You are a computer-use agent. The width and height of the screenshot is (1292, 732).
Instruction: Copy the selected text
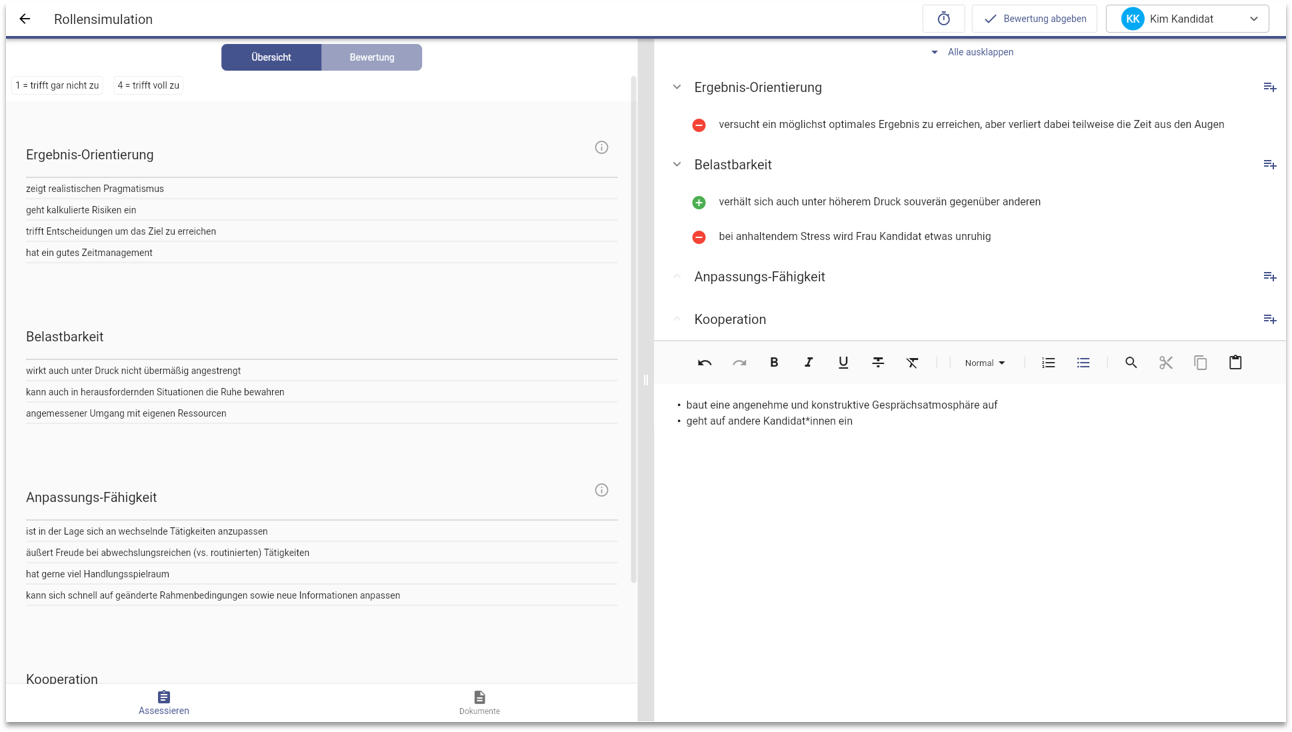1200,363
